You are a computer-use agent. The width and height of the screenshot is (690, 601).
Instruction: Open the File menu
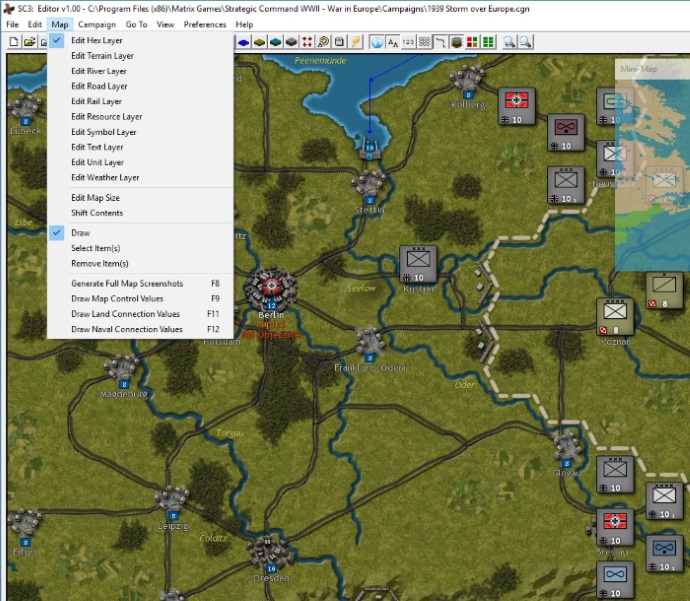[x=12, y=24]
